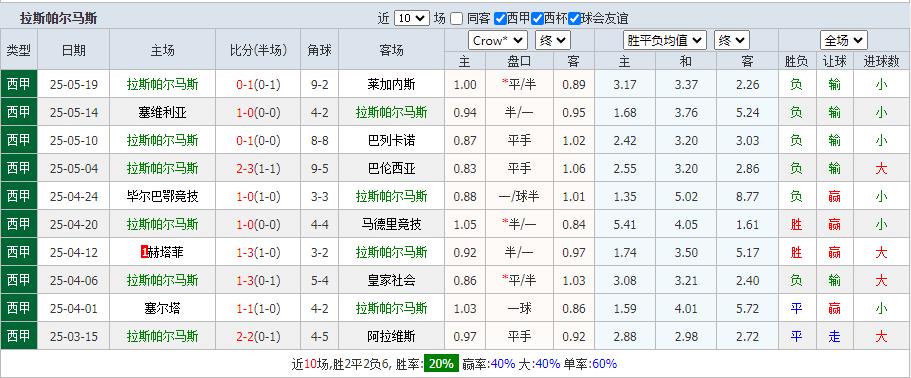The image size is (911, 378).
Task: Click the team name 巴伦西亚
Action: (x=392, y=168)
